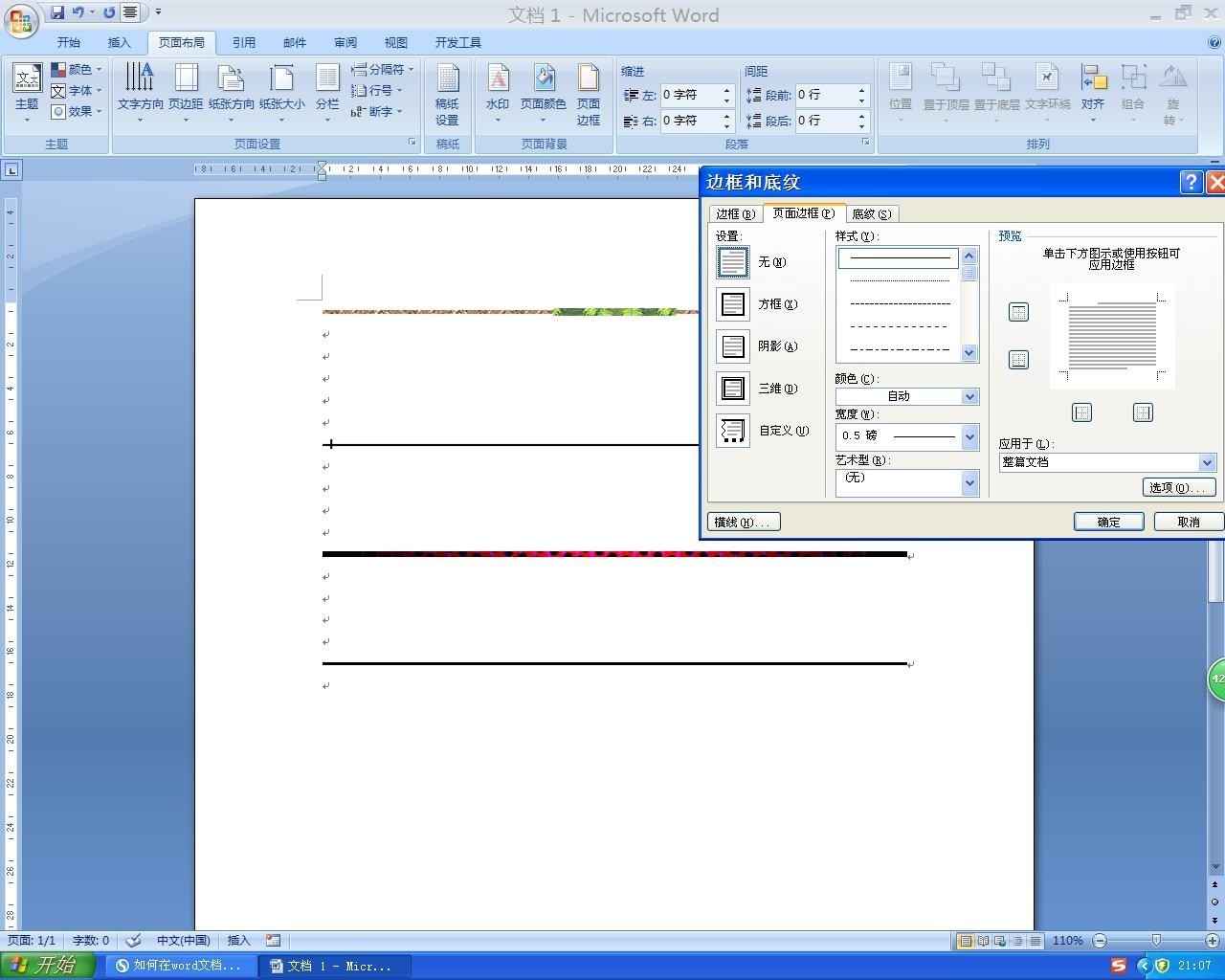Save the document from quick access toolbar
This screenshot has height=980, width=1225.
click(57, 12)
